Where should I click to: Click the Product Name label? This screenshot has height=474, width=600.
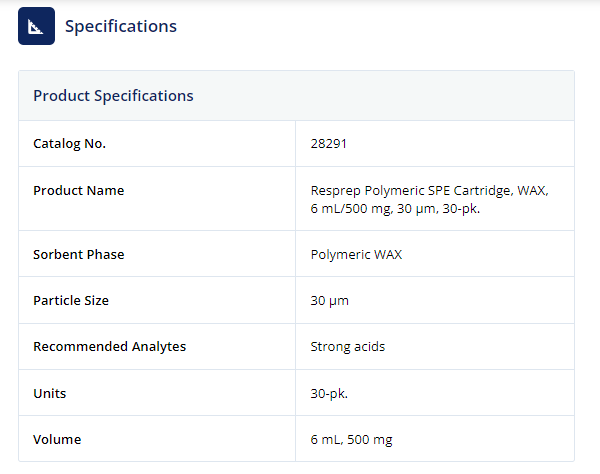(x=78, y=191)
